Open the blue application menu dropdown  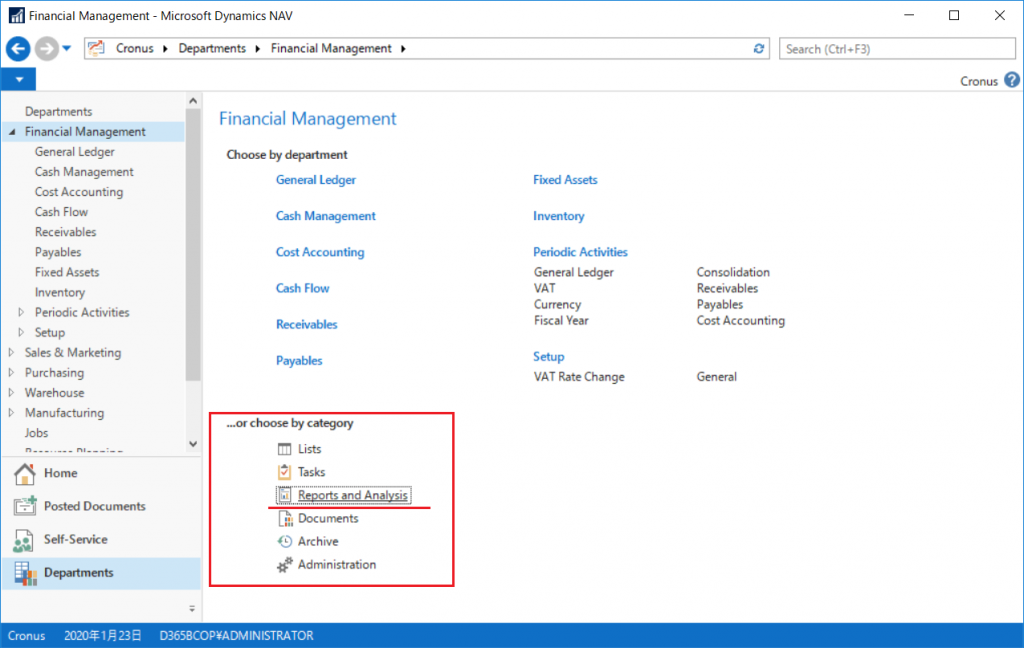pyautogui.click(x=19, y=80)
